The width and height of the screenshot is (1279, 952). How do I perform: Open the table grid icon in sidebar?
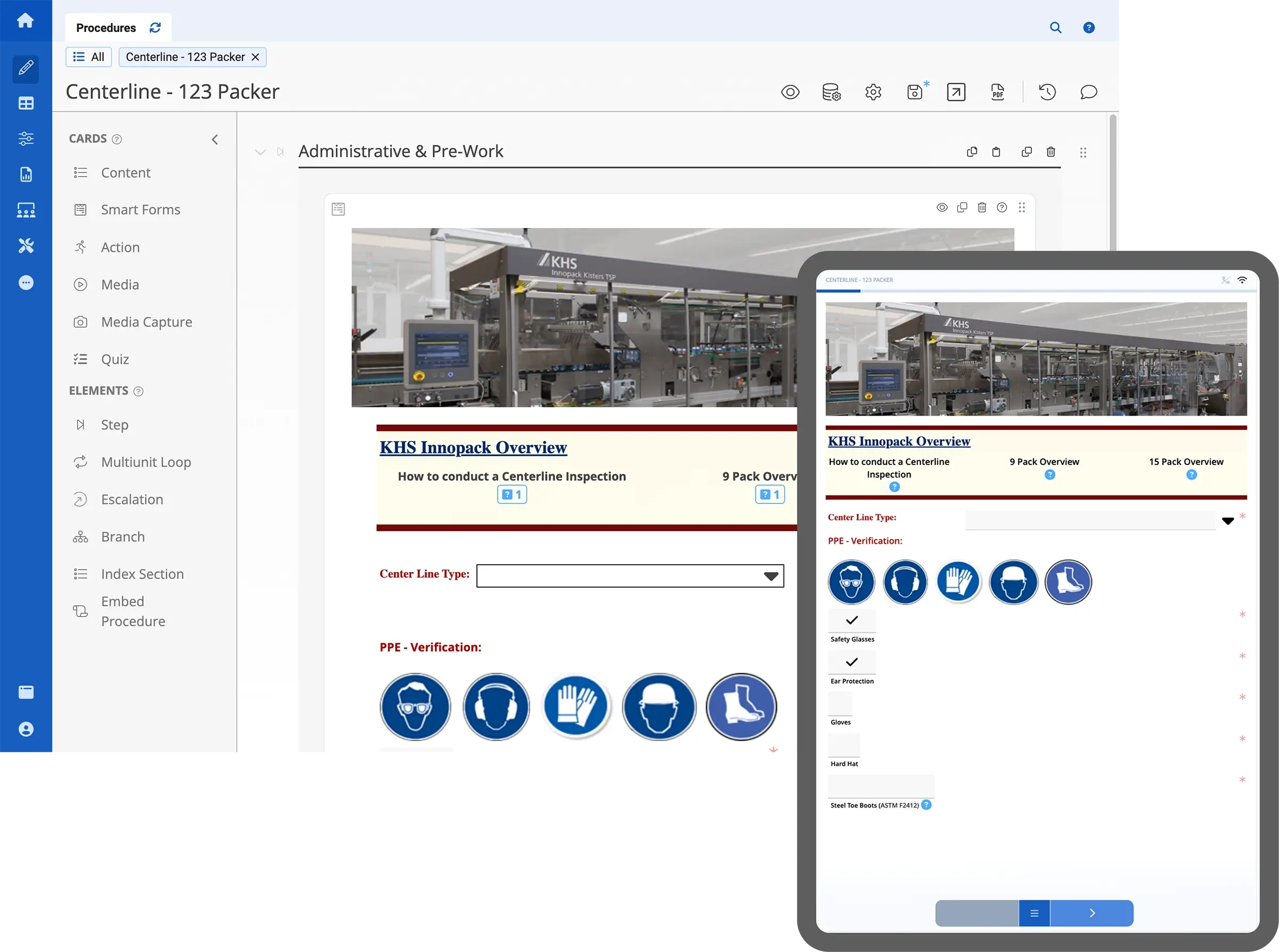(x=26, y=103)
